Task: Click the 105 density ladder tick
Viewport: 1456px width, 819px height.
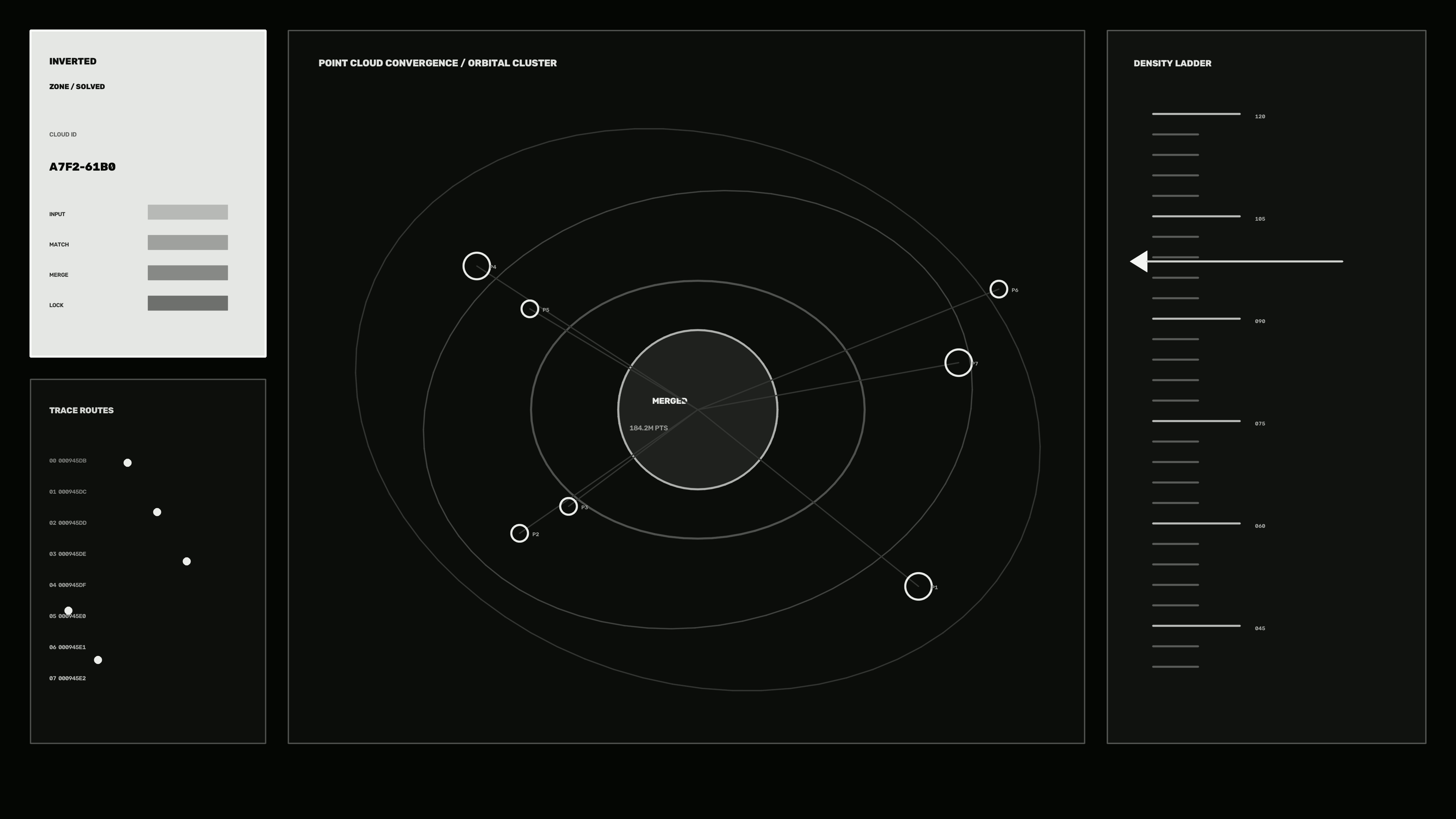Action: 1196,216
